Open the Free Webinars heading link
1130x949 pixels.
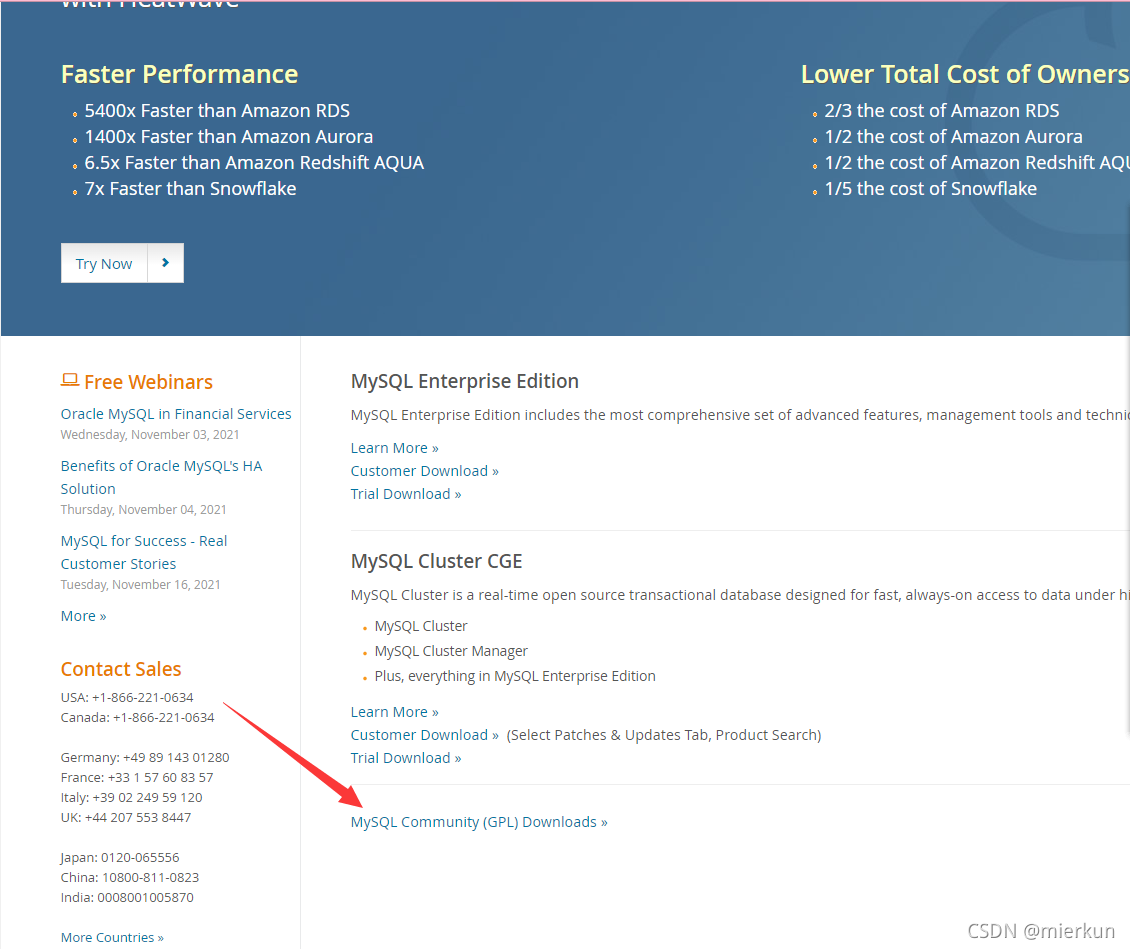coord(148,382)
